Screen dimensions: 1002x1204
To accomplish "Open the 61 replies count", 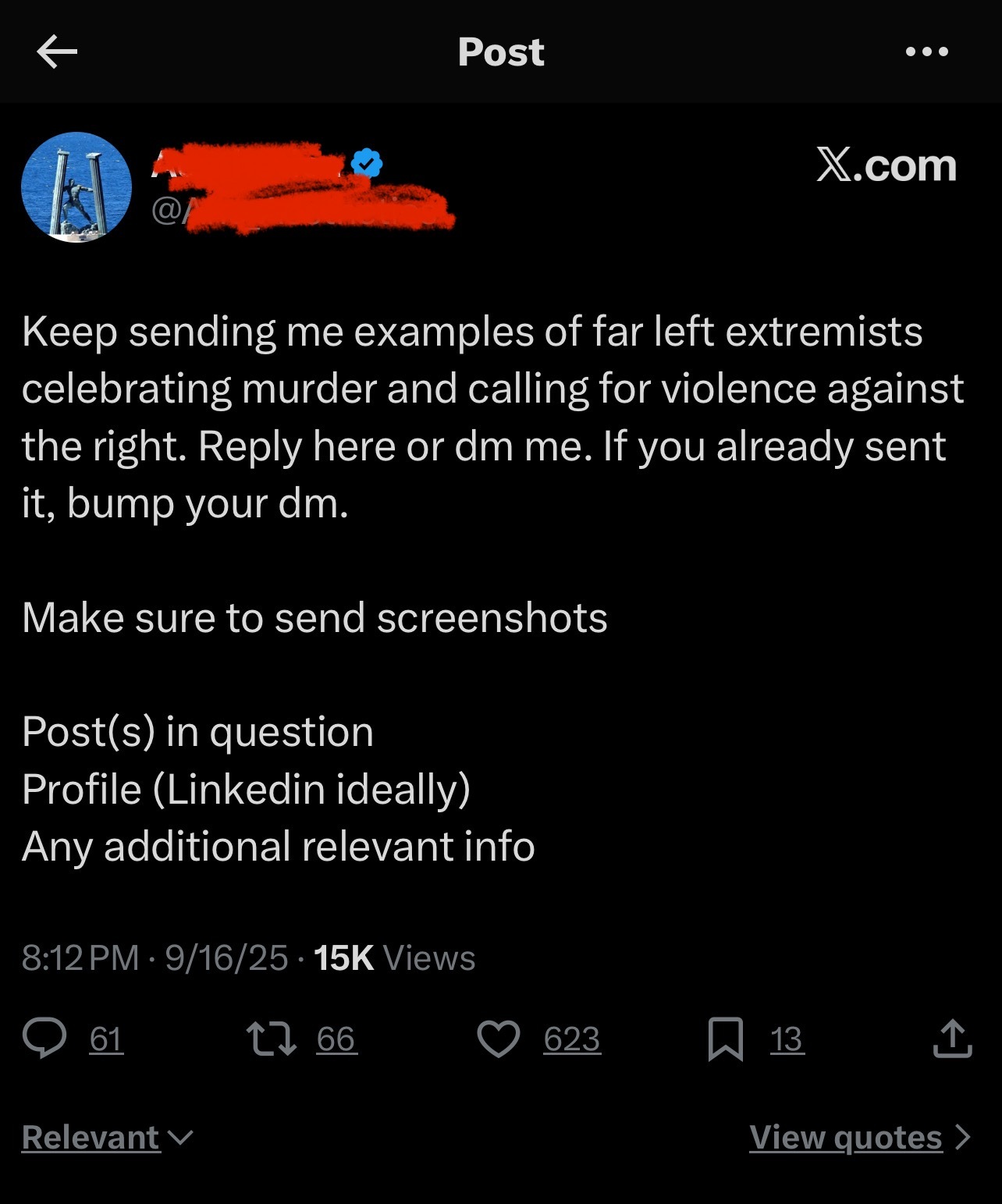I will pos(107,1039).
